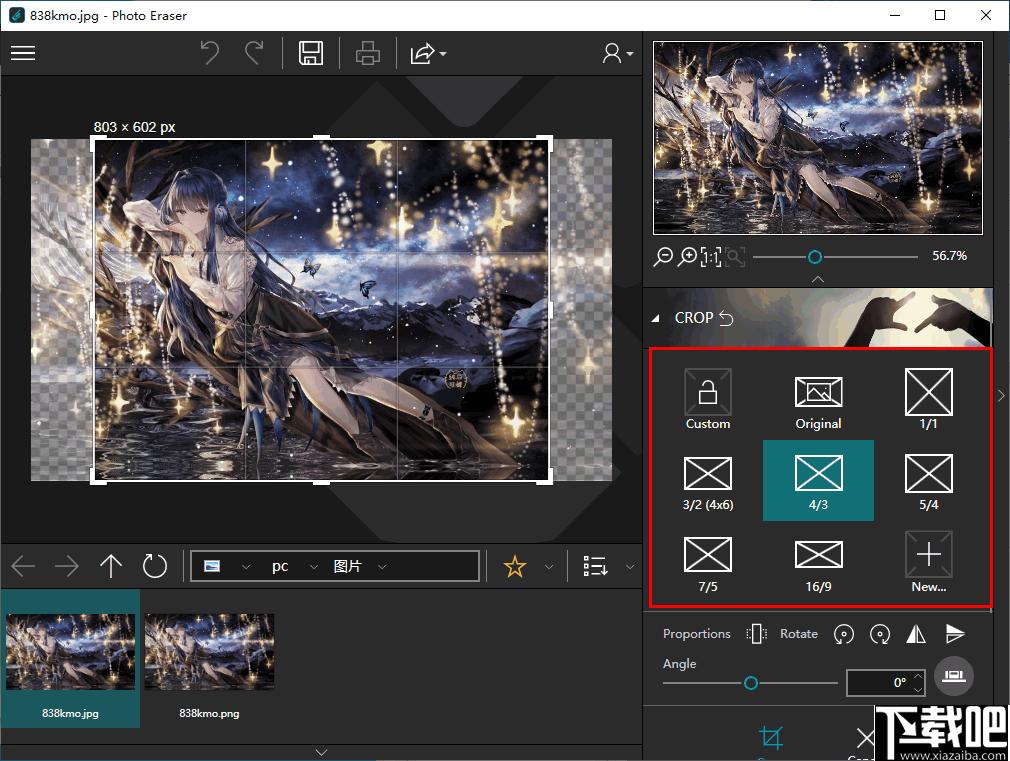Viewport: 1010px width, 761px height.
Task: Navigate forward in file browser
Action: (66, 566)
